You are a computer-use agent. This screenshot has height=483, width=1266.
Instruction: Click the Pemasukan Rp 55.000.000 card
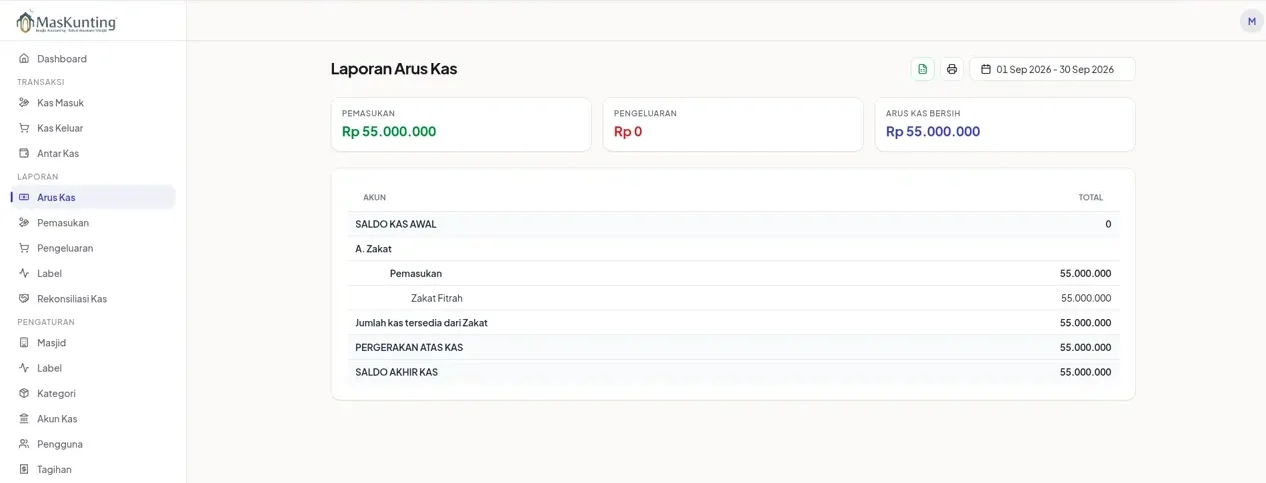tap(461, 124)
